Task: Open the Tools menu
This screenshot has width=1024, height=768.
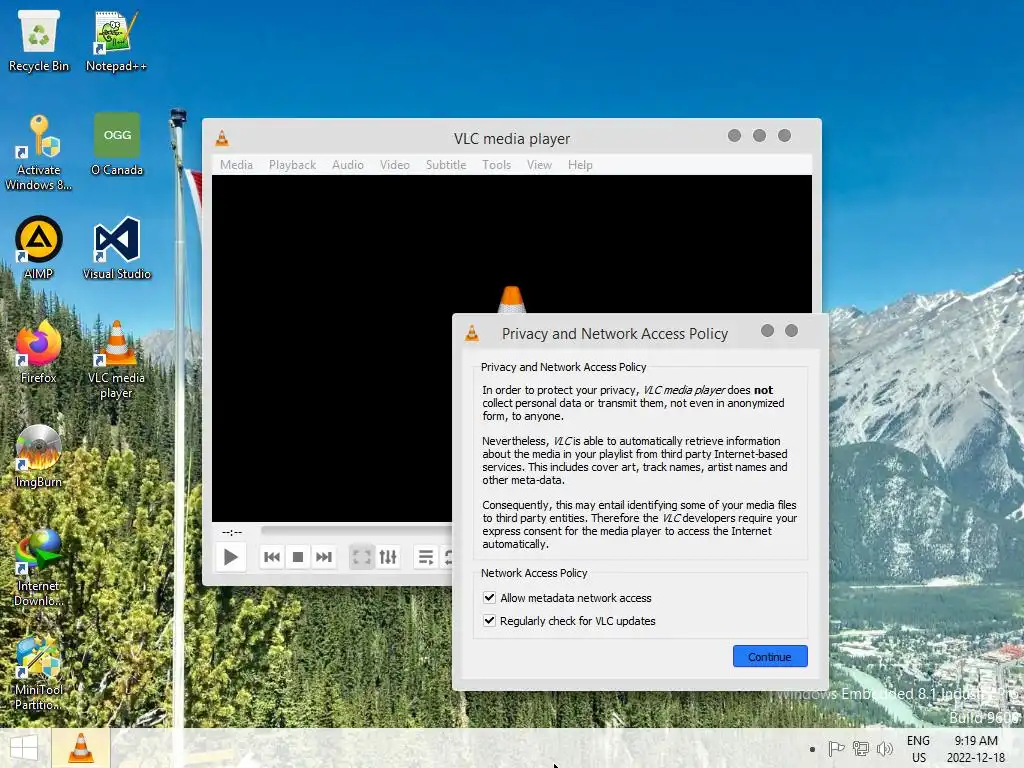Action: 496,165
